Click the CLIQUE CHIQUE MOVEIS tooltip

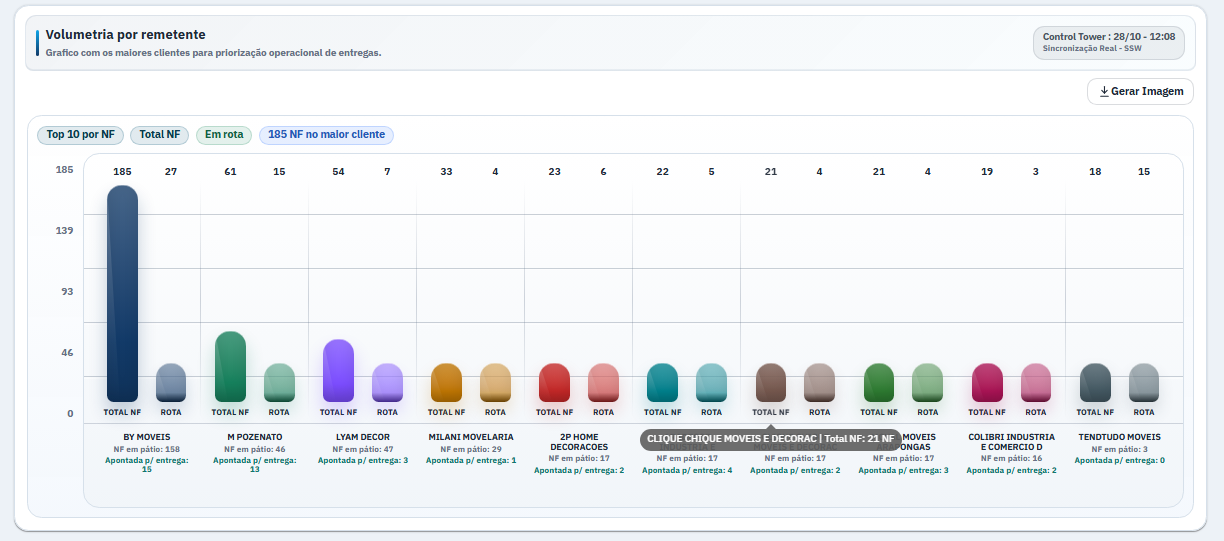click(770, 439)
